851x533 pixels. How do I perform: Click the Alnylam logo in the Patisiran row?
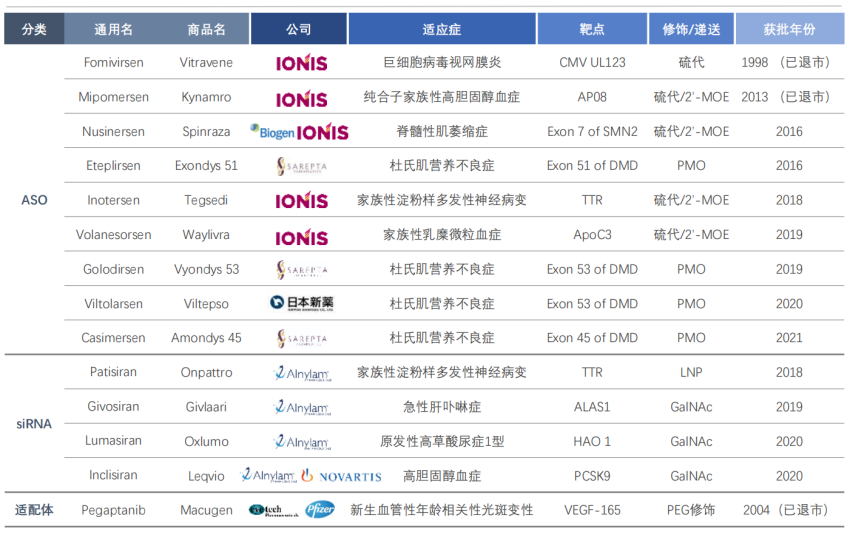coord(301,373)
